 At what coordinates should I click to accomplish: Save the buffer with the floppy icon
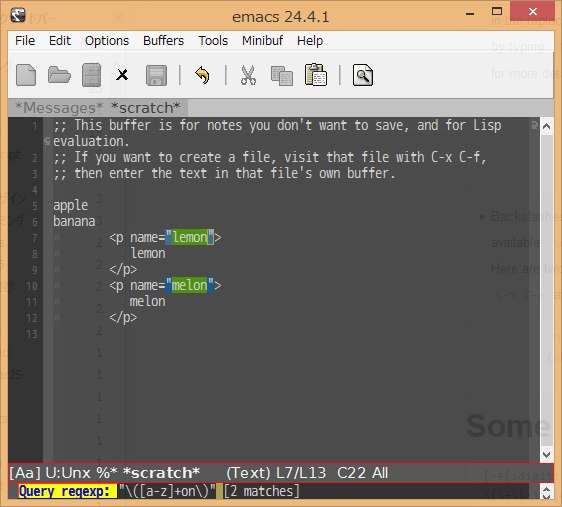click(x=156, y=75)
